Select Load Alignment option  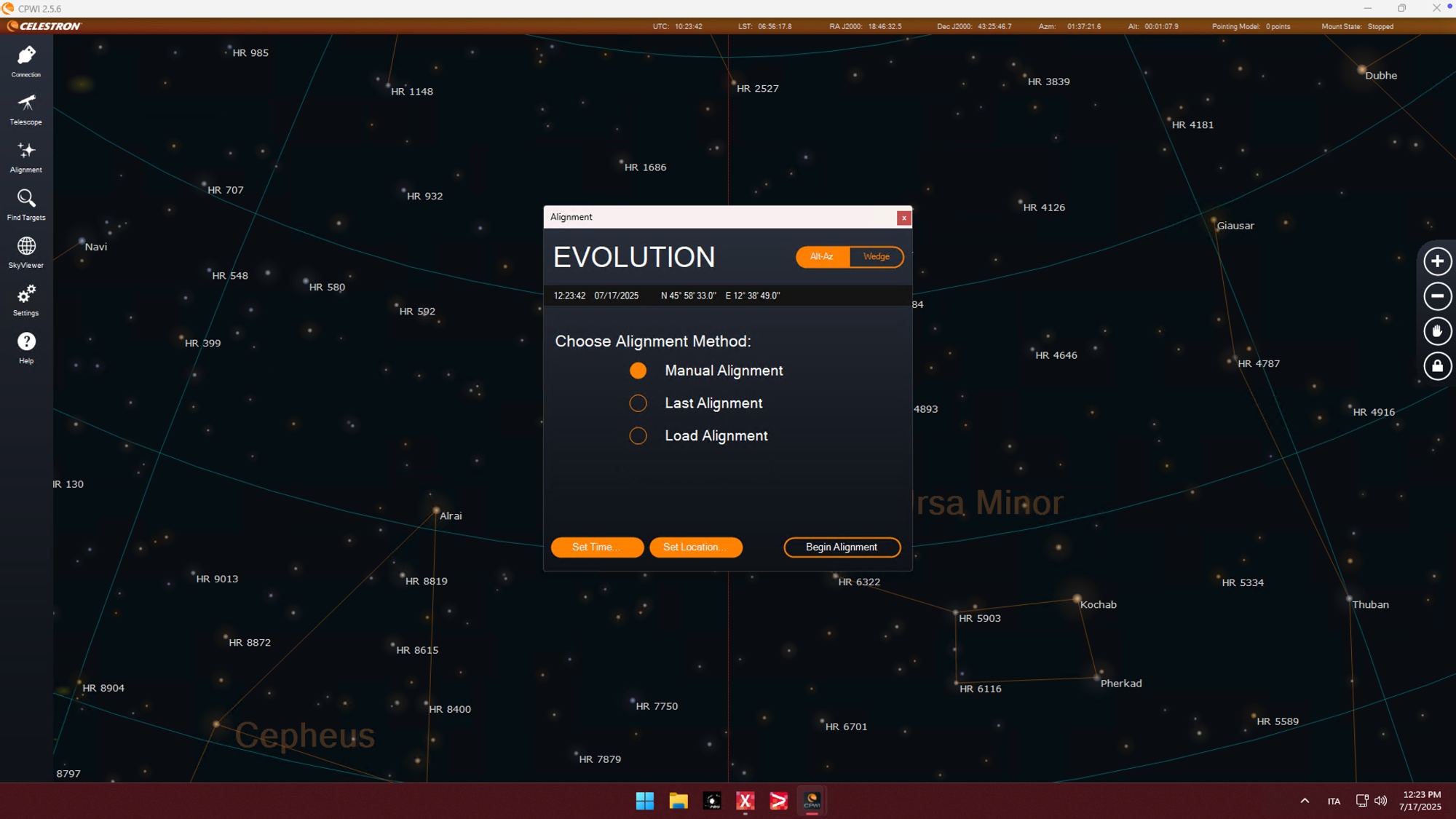click(698, 436)
